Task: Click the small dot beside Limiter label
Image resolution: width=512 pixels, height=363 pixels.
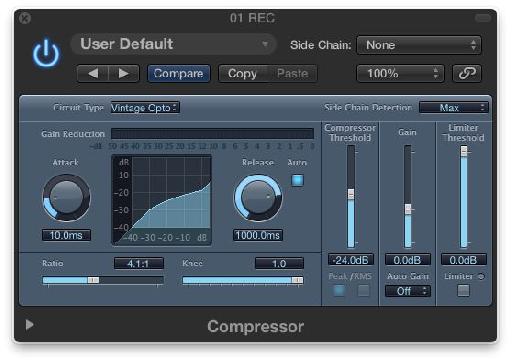Action: pyautogui.click(x=481, y=276)
